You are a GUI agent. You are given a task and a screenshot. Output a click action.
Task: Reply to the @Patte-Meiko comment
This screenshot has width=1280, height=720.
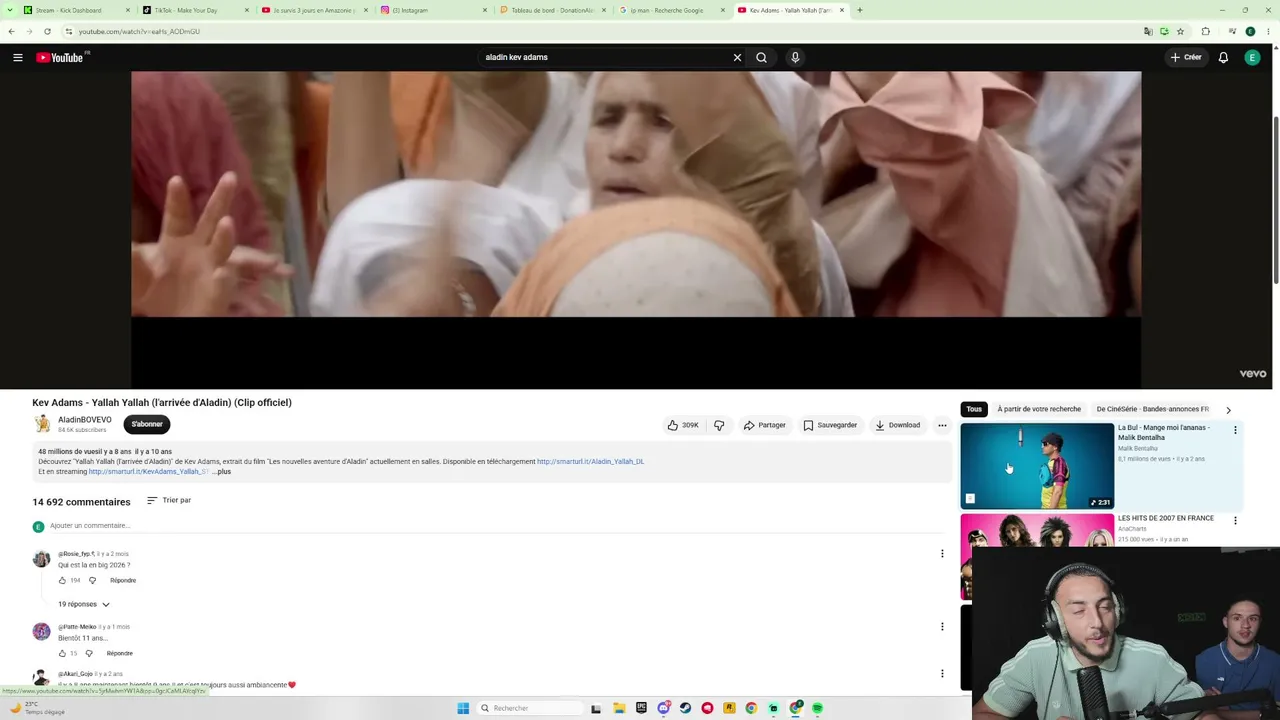[119, 653]
